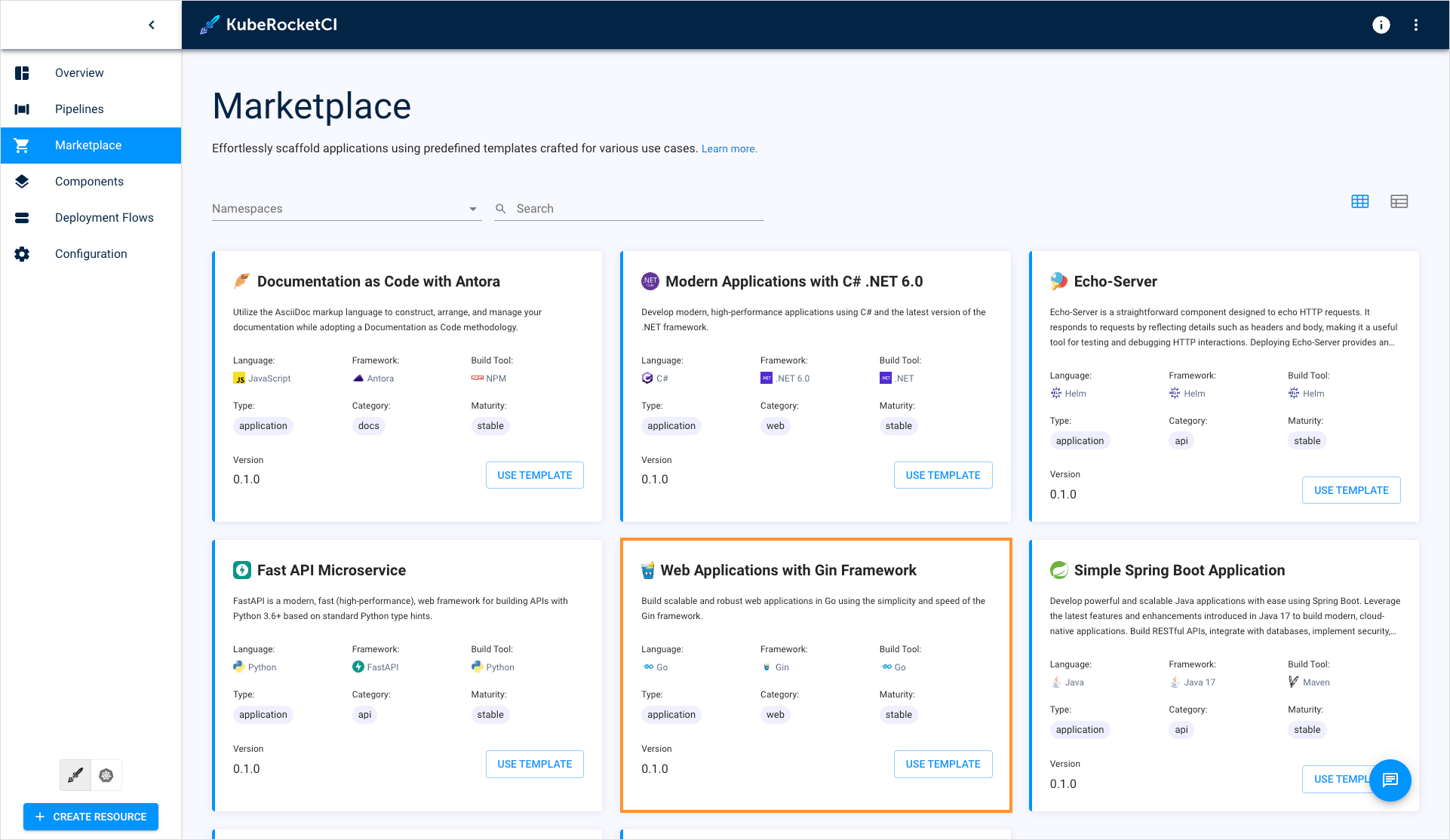Screen dimensions: 1450x840
Task: Click USE TEMPLATE on Echo-Server
Action: pos(1350,489)
